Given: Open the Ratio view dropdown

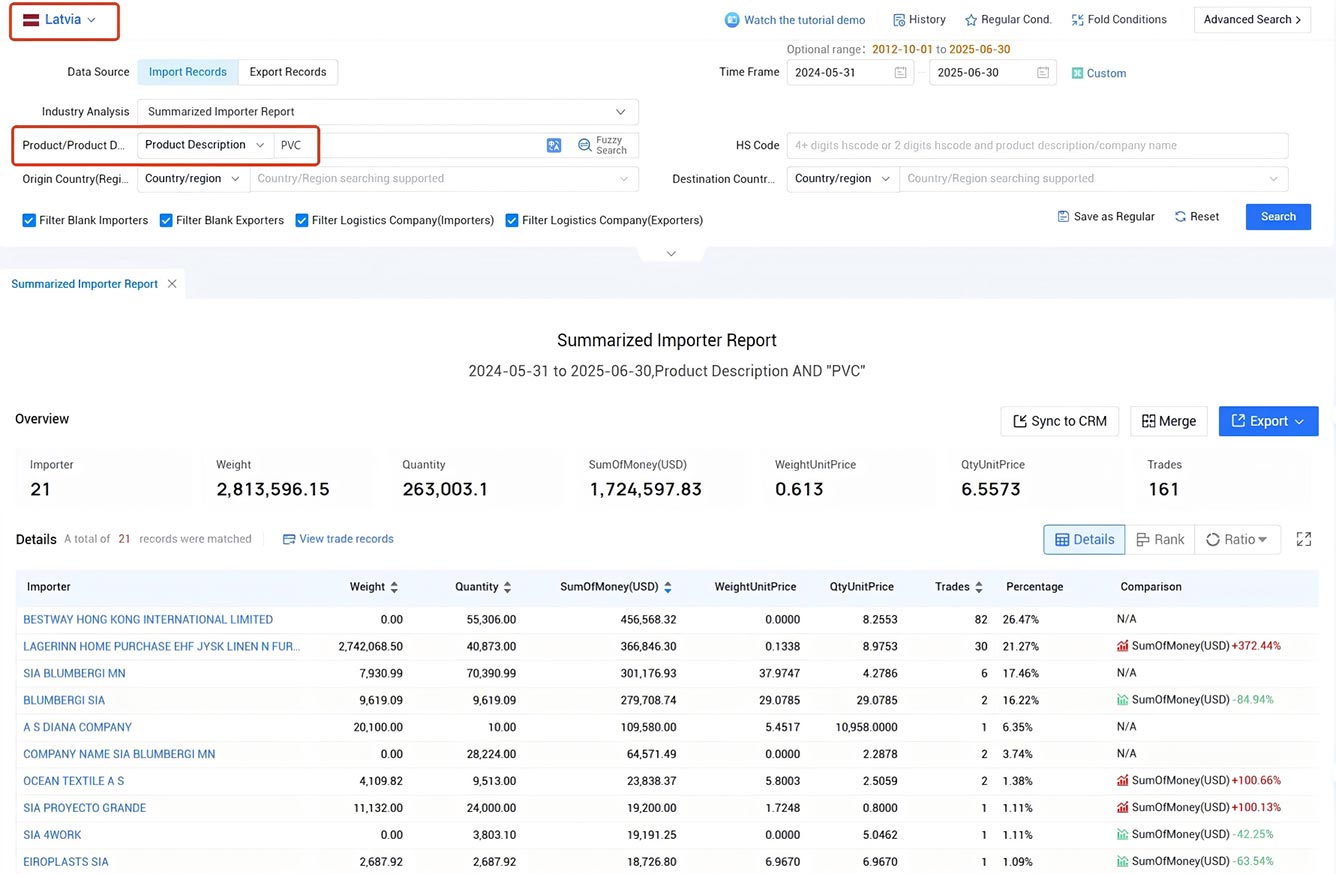Looking at the screenshot, I should (1236, 539).
